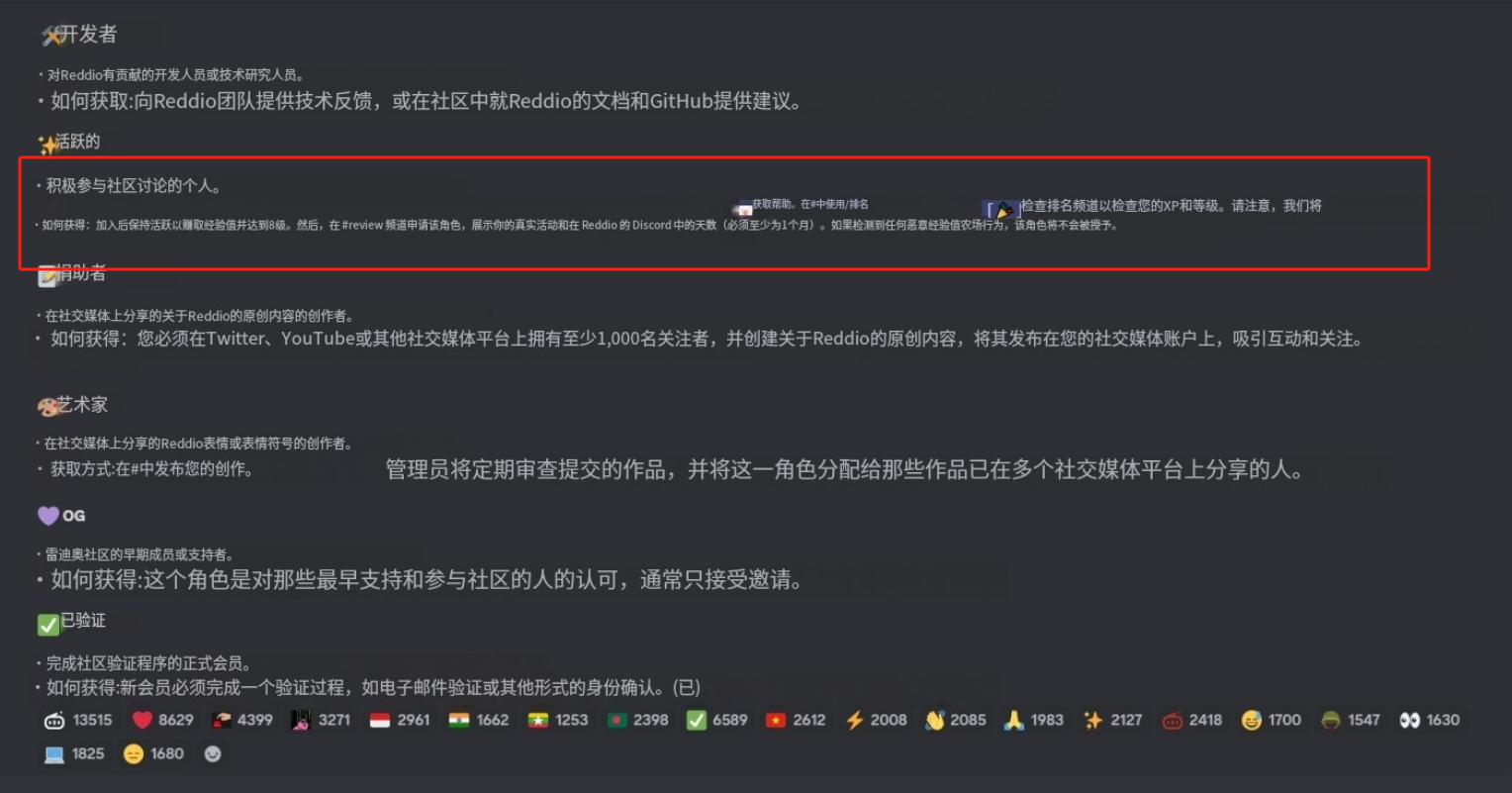Click the 已验证 role heading
This screenshot has height=793, width=1512.
coord(83,621)
